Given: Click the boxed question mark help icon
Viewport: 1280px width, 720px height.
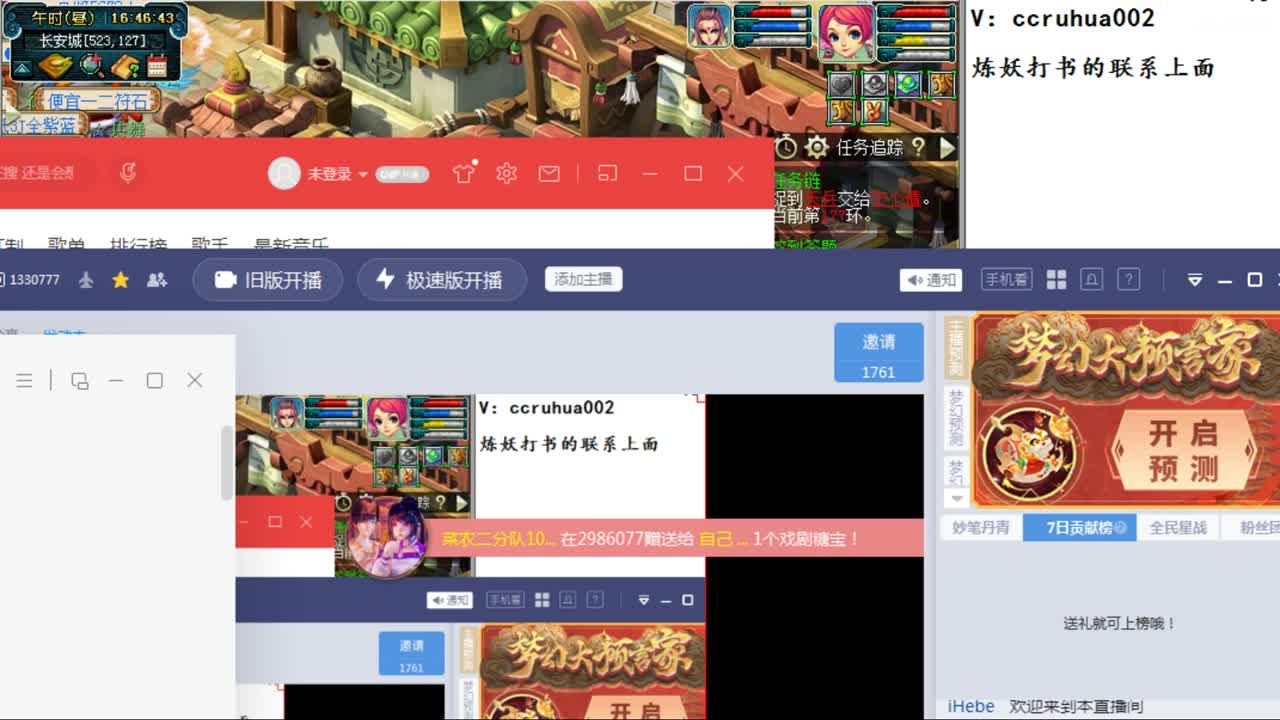Looking at the screenshot, I should click(1128, 280).
